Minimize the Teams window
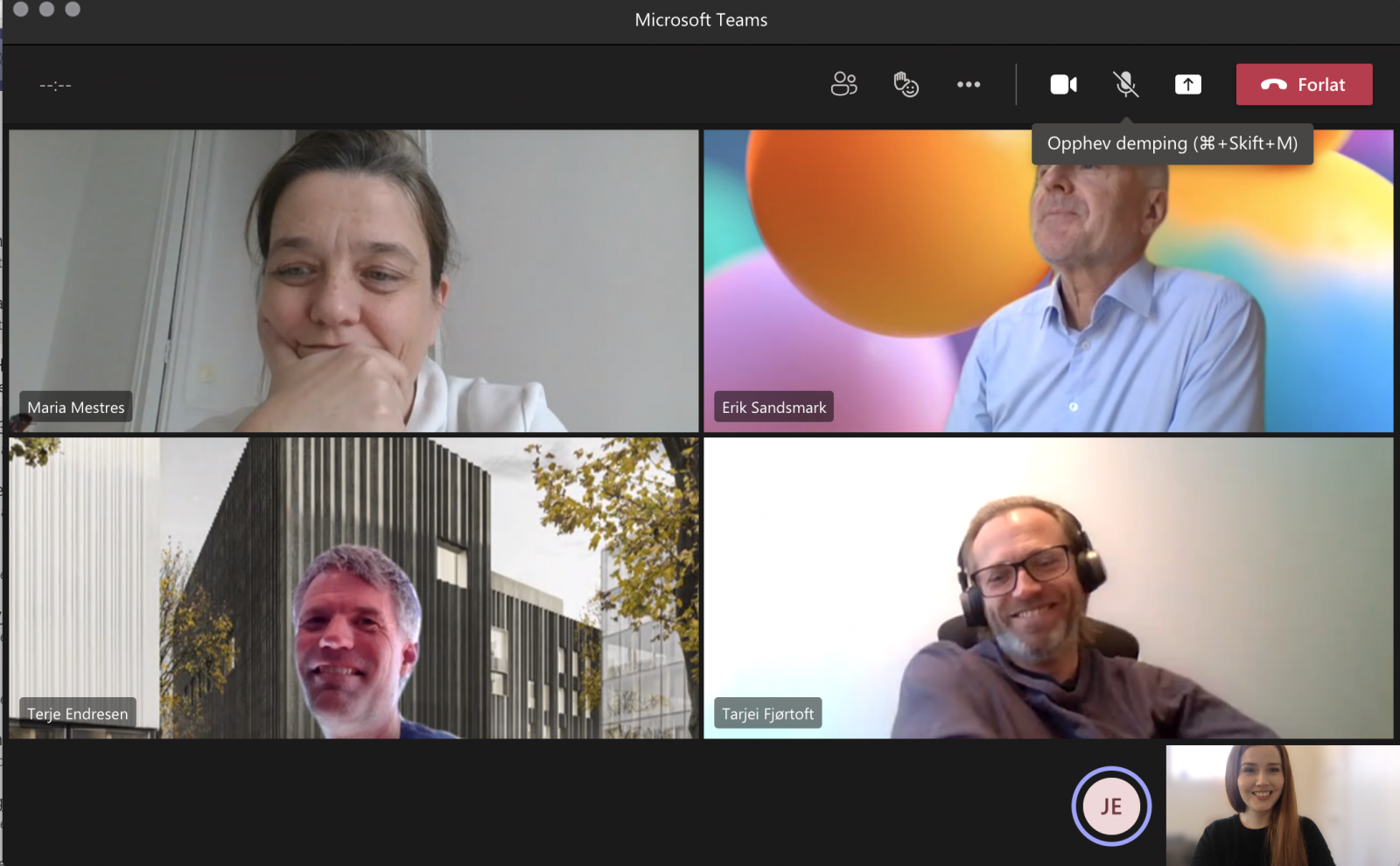Image resolution: width=1400 pixels, height=866 pixels. (x=47, y=9)
